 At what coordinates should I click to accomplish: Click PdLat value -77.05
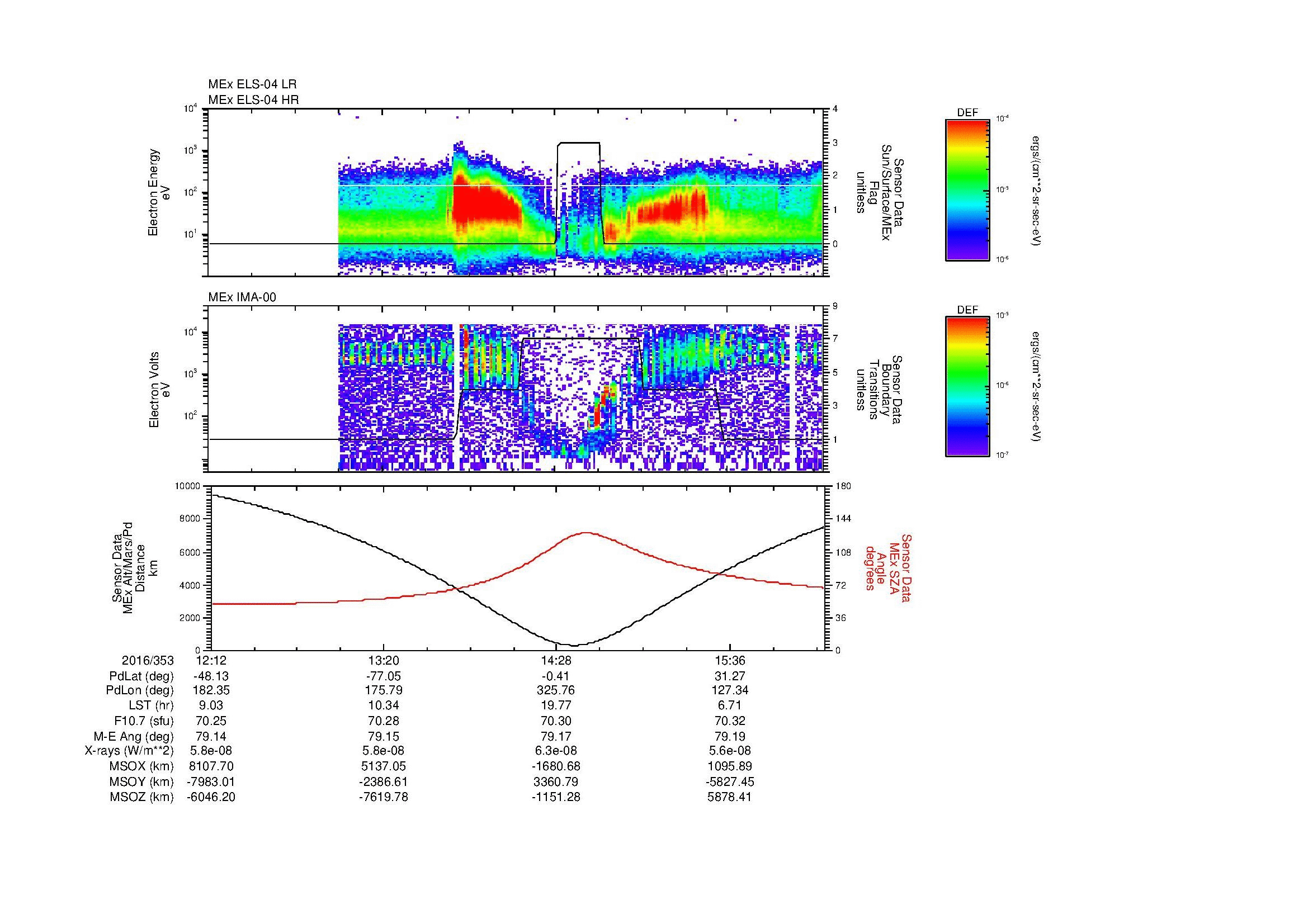[384, 676]
